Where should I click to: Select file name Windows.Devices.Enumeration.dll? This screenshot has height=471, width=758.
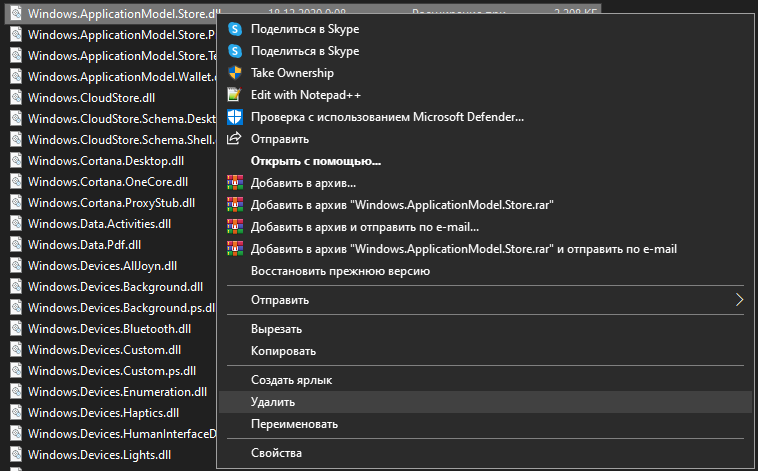pyautogui.click(x=117, y=392)
